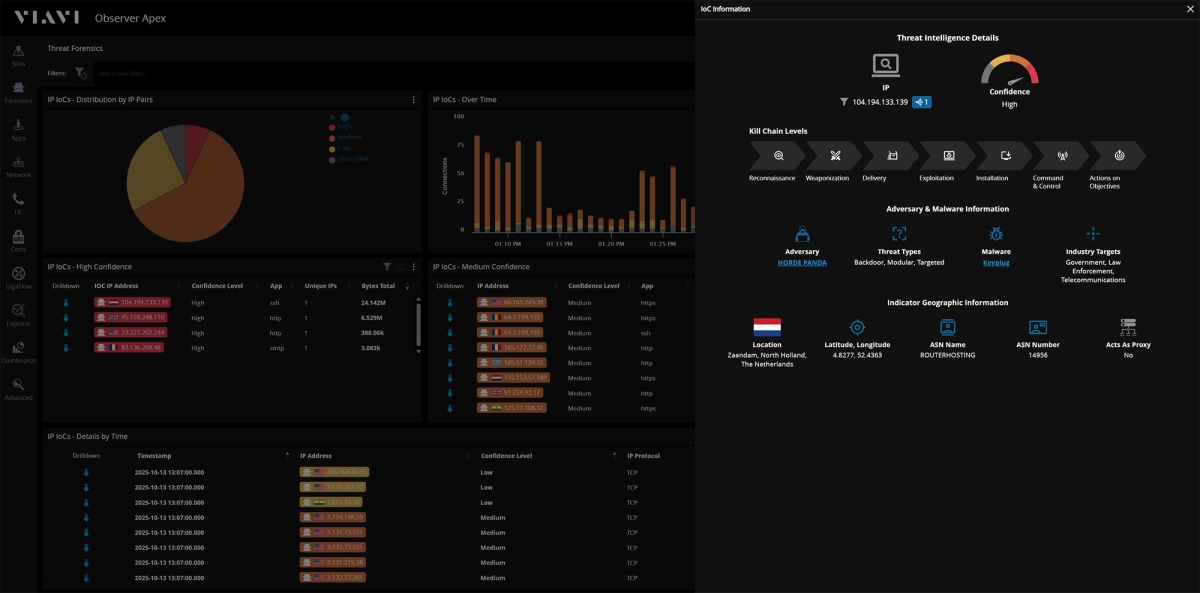Click the Filters funnel icon in Threat Forensics
This screenshot has height=593, width=1200.
click(x=80, y=73)
